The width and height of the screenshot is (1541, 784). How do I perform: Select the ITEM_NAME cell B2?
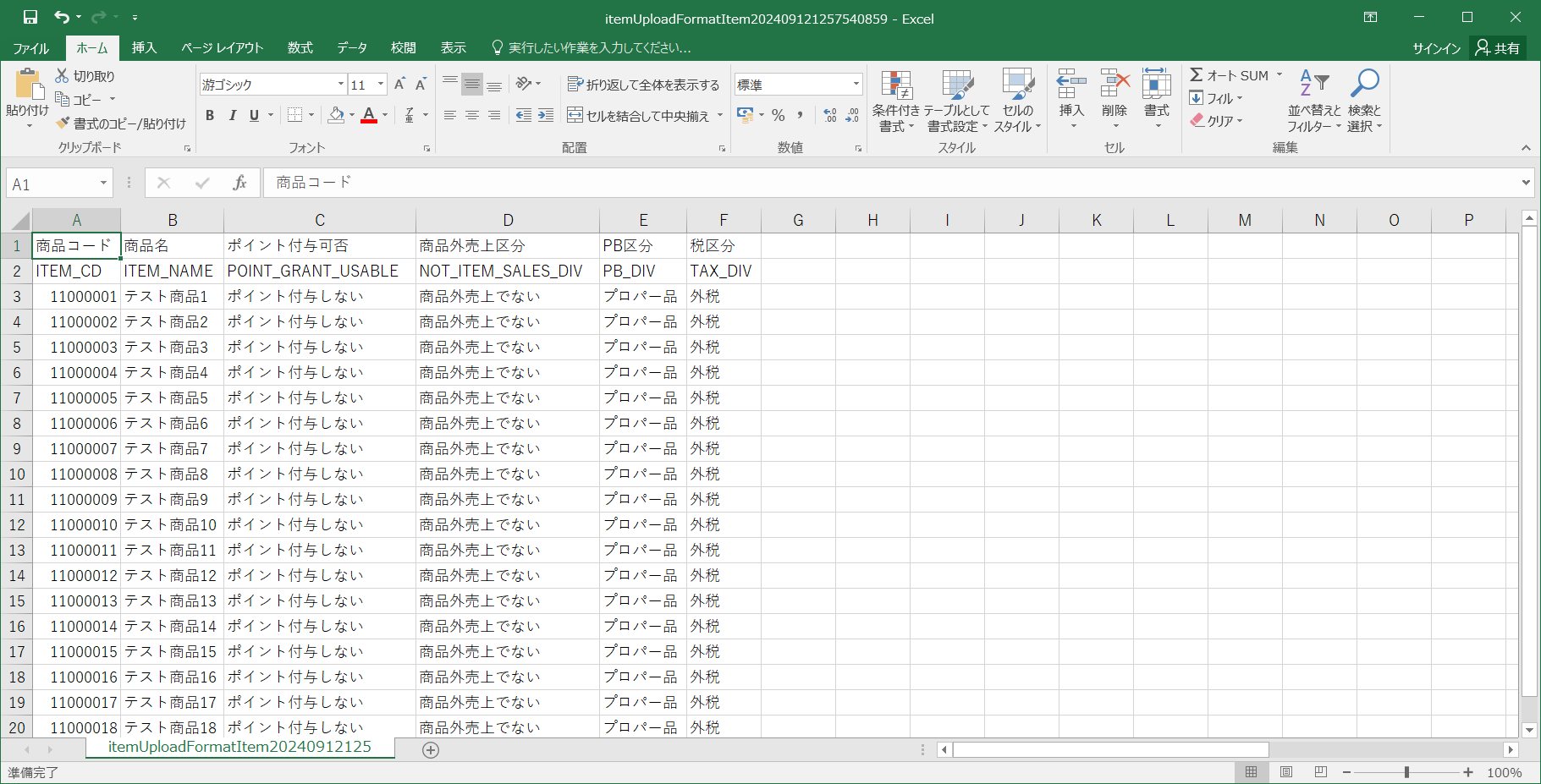pos(172,271)
